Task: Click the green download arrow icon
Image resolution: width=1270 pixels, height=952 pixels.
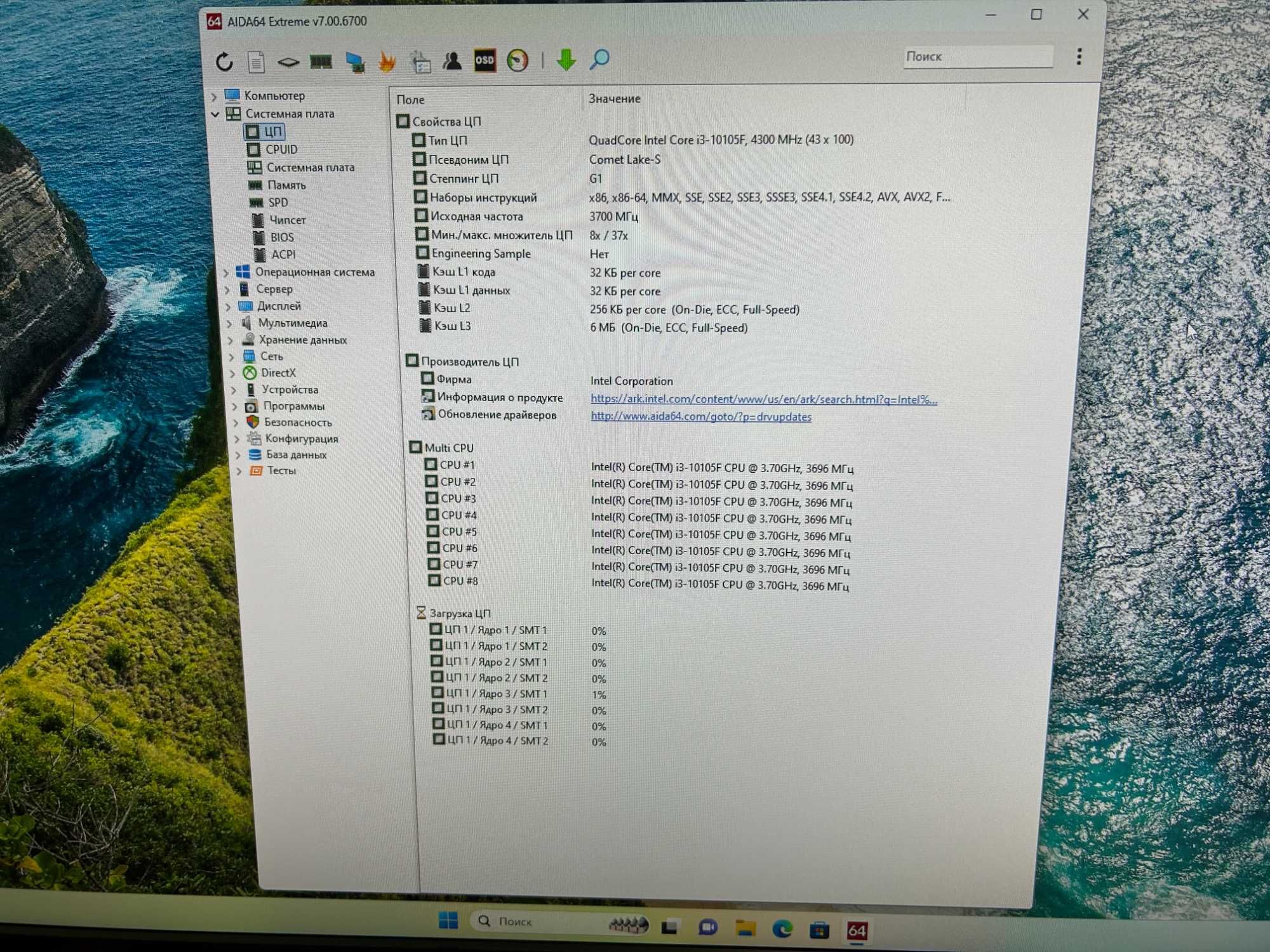Action: click(566, 60)
